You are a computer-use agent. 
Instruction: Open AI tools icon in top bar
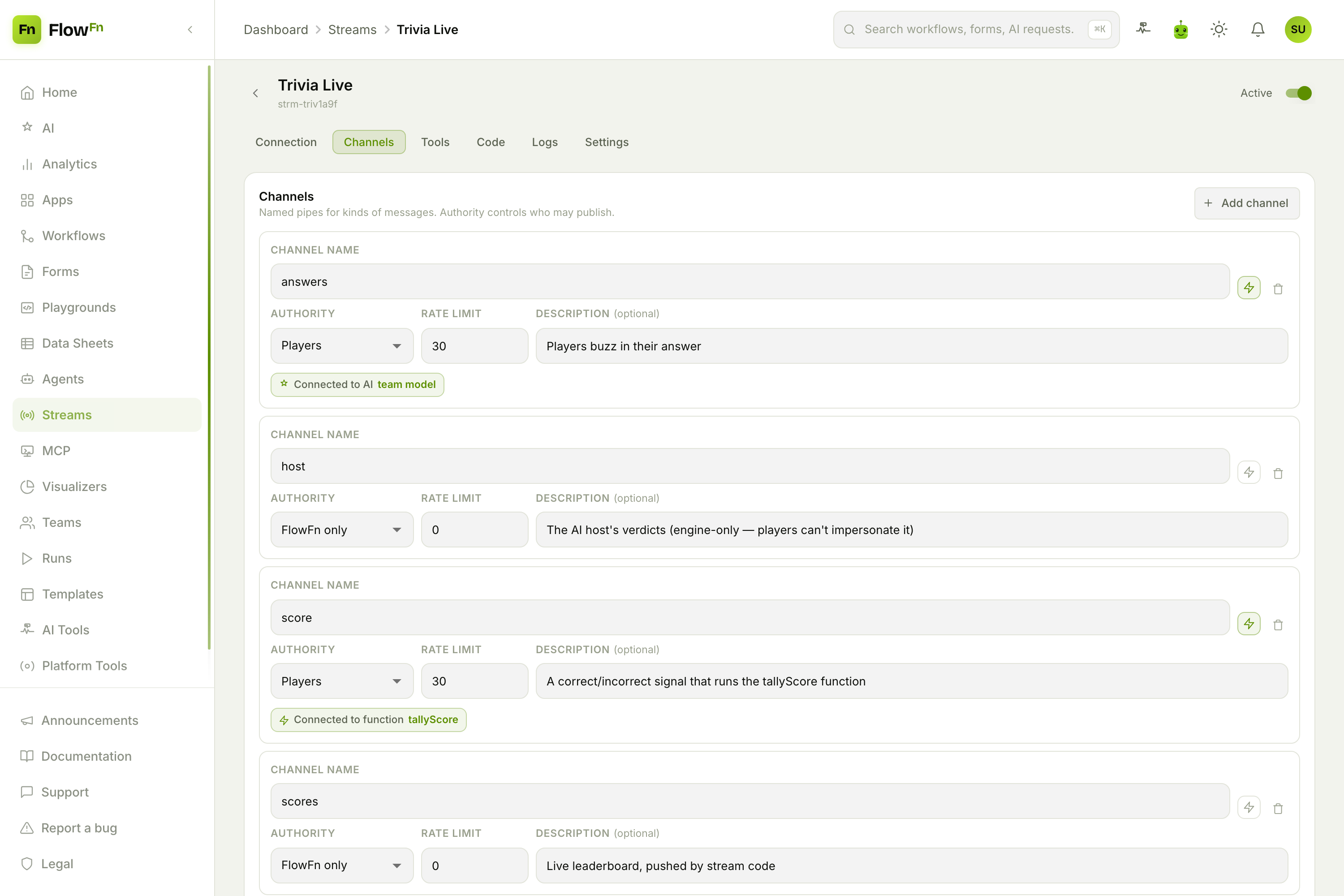coord(1143,29)
